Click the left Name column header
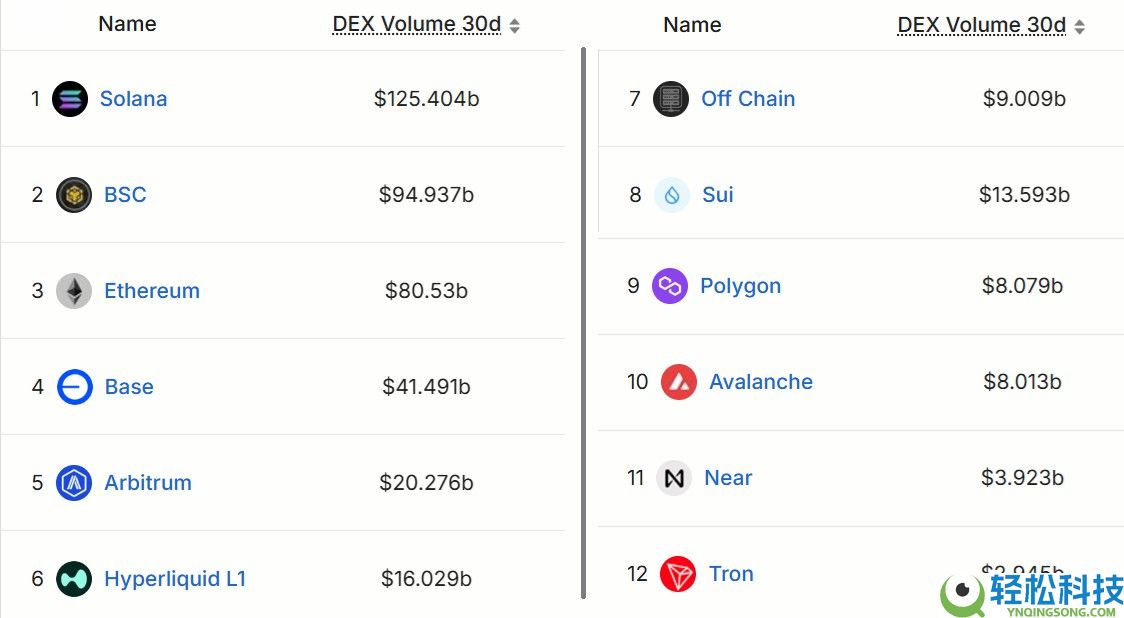 [x=127, y=24]
